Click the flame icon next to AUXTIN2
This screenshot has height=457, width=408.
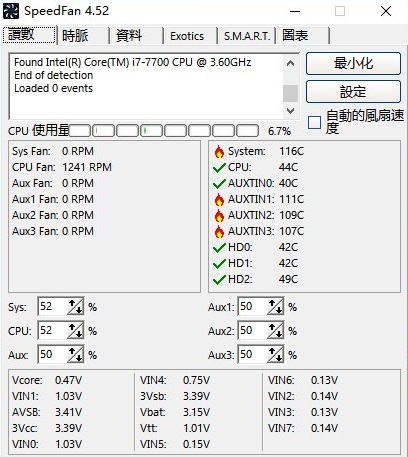coord(219,215)
